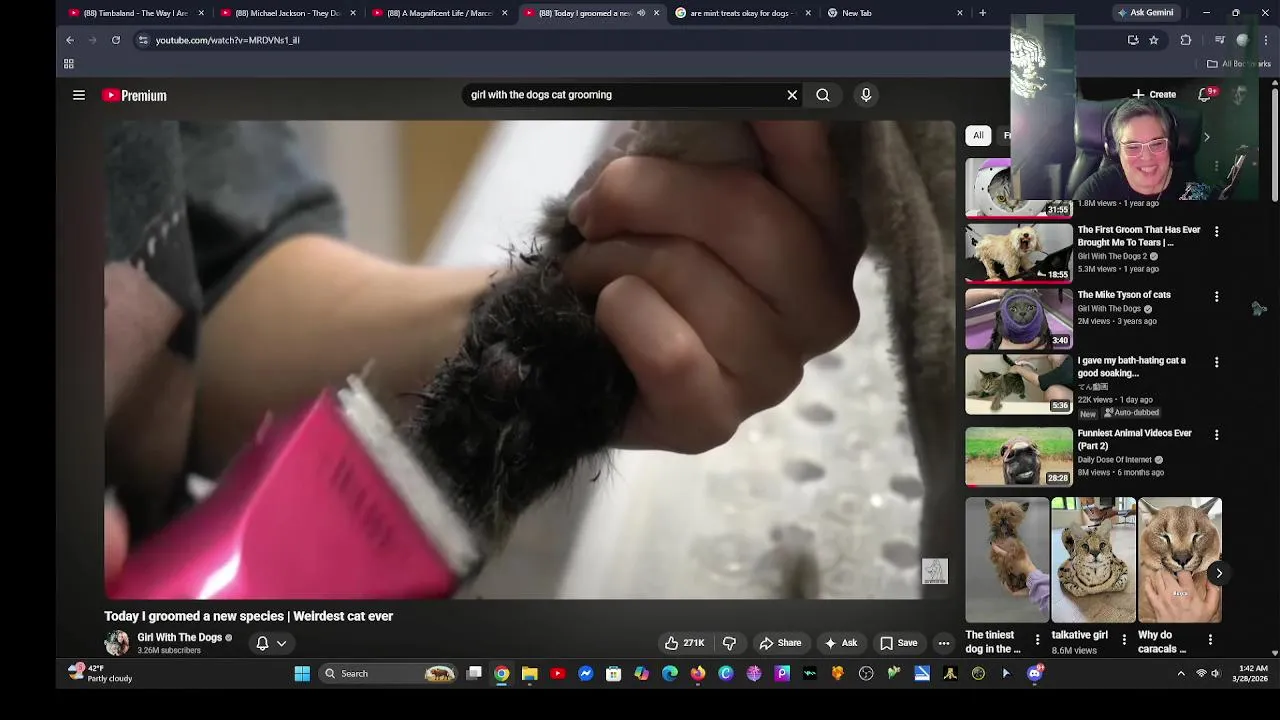
Task: Edit the YouTube search box text
Action: click(625, 95)
